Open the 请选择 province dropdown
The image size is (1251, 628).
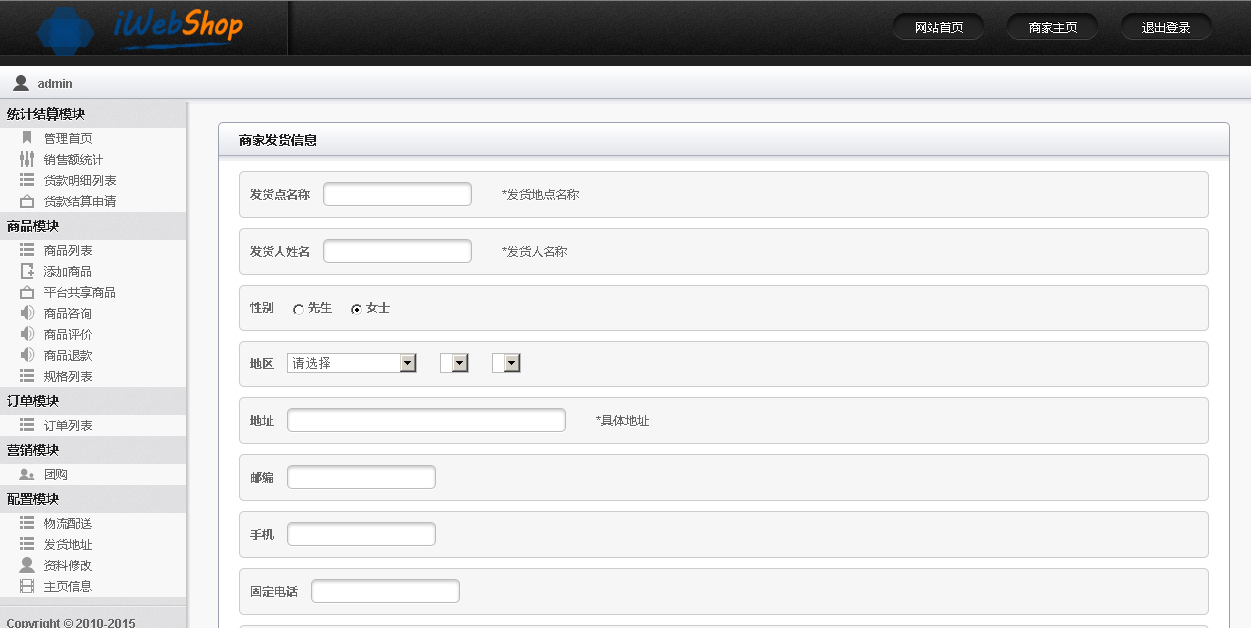[x=352, y=363]
